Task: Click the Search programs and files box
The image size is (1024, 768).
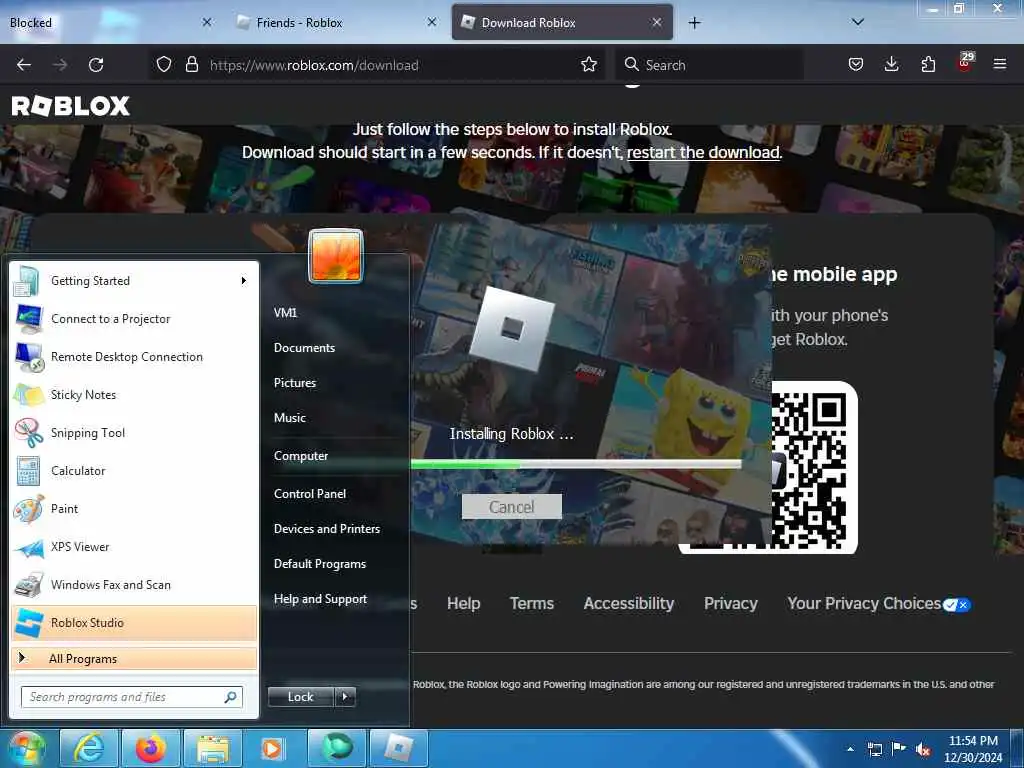Action: (132, 697)
